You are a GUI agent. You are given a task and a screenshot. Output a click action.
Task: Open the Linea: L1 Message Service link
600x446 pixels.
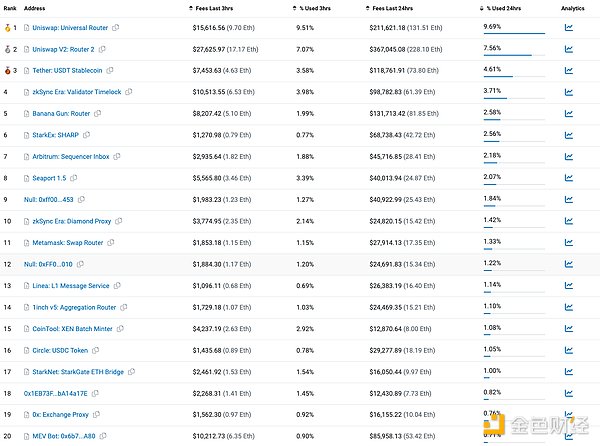coord(70,286)
